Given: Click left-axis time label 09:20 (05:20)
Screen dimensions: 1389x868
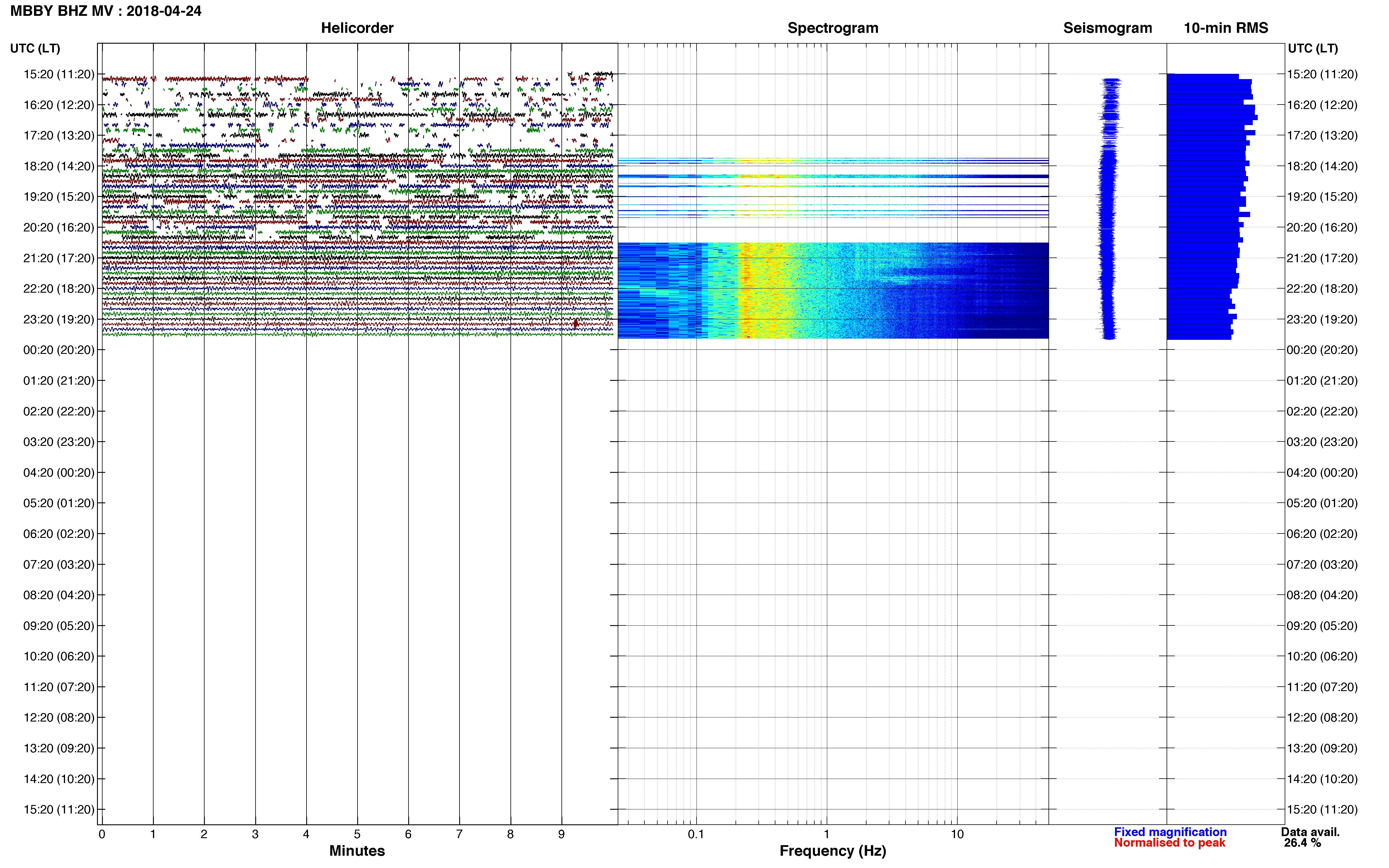Looking at the screenshot, I should point(59,626).
